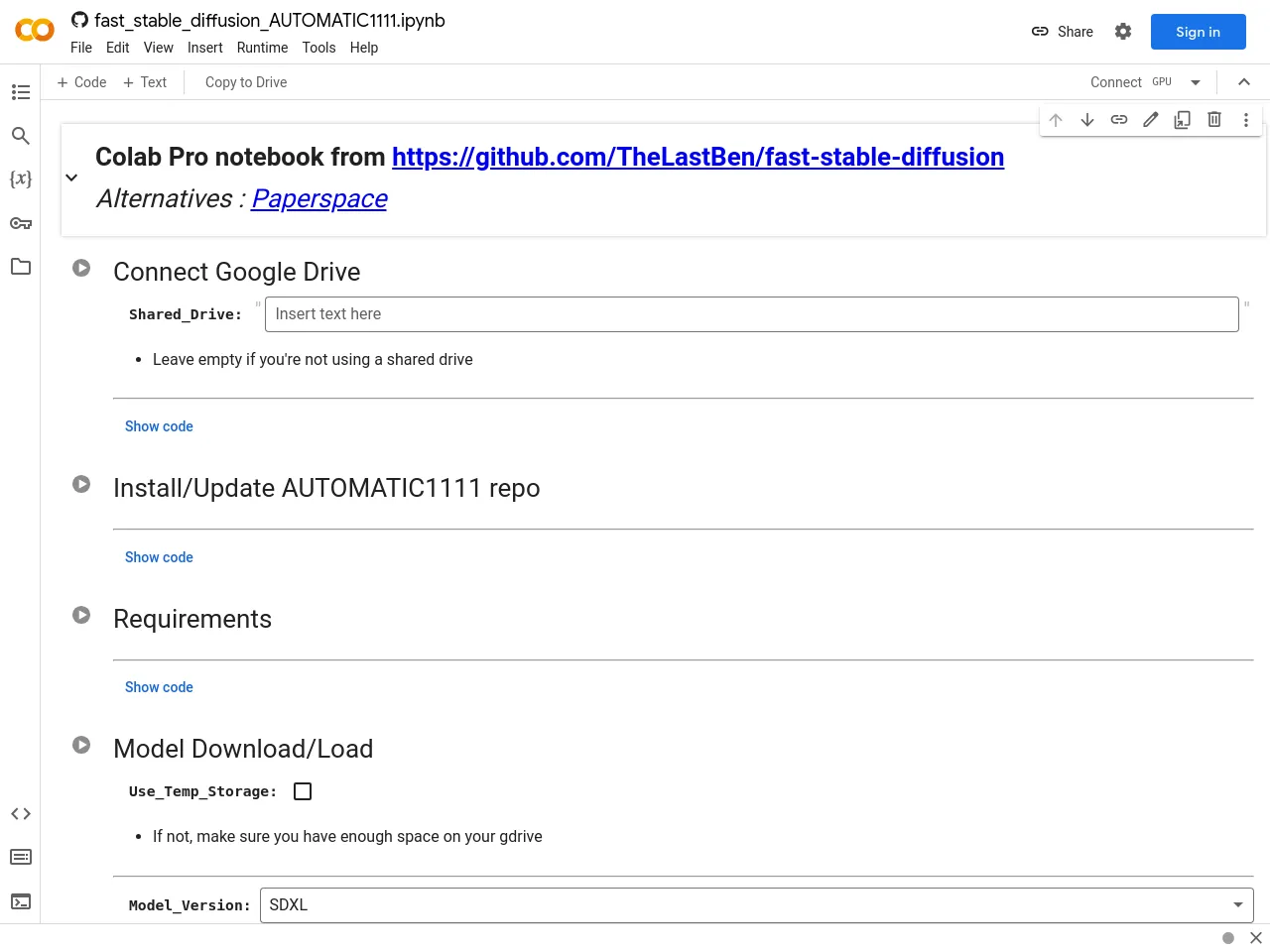Screen dimensions: 1270x952
Task: Collapse the Colab Pro notebook section
Action: (71, 178)
